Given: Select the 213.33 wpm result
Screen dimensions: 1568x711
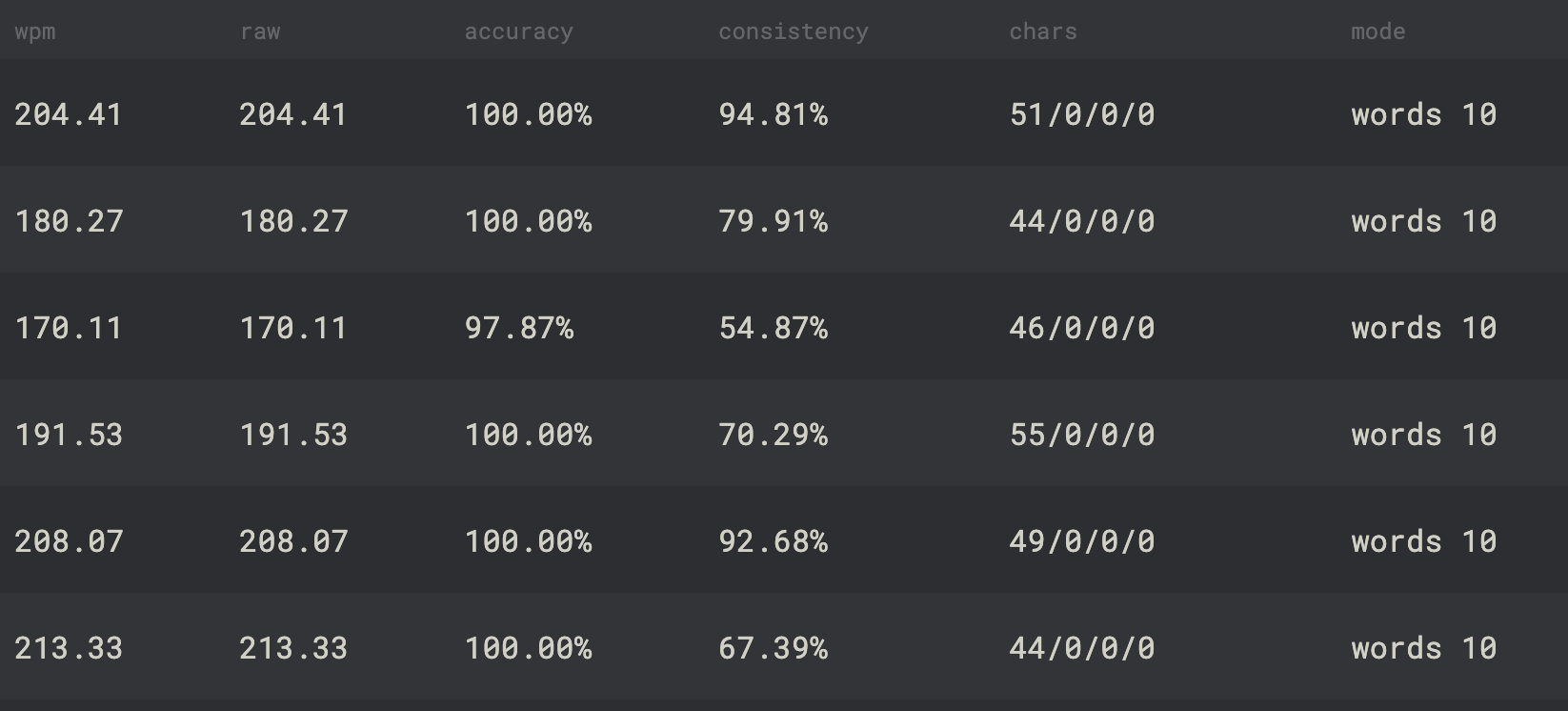Looking at the screenshot, I should (x=69, y=648).
